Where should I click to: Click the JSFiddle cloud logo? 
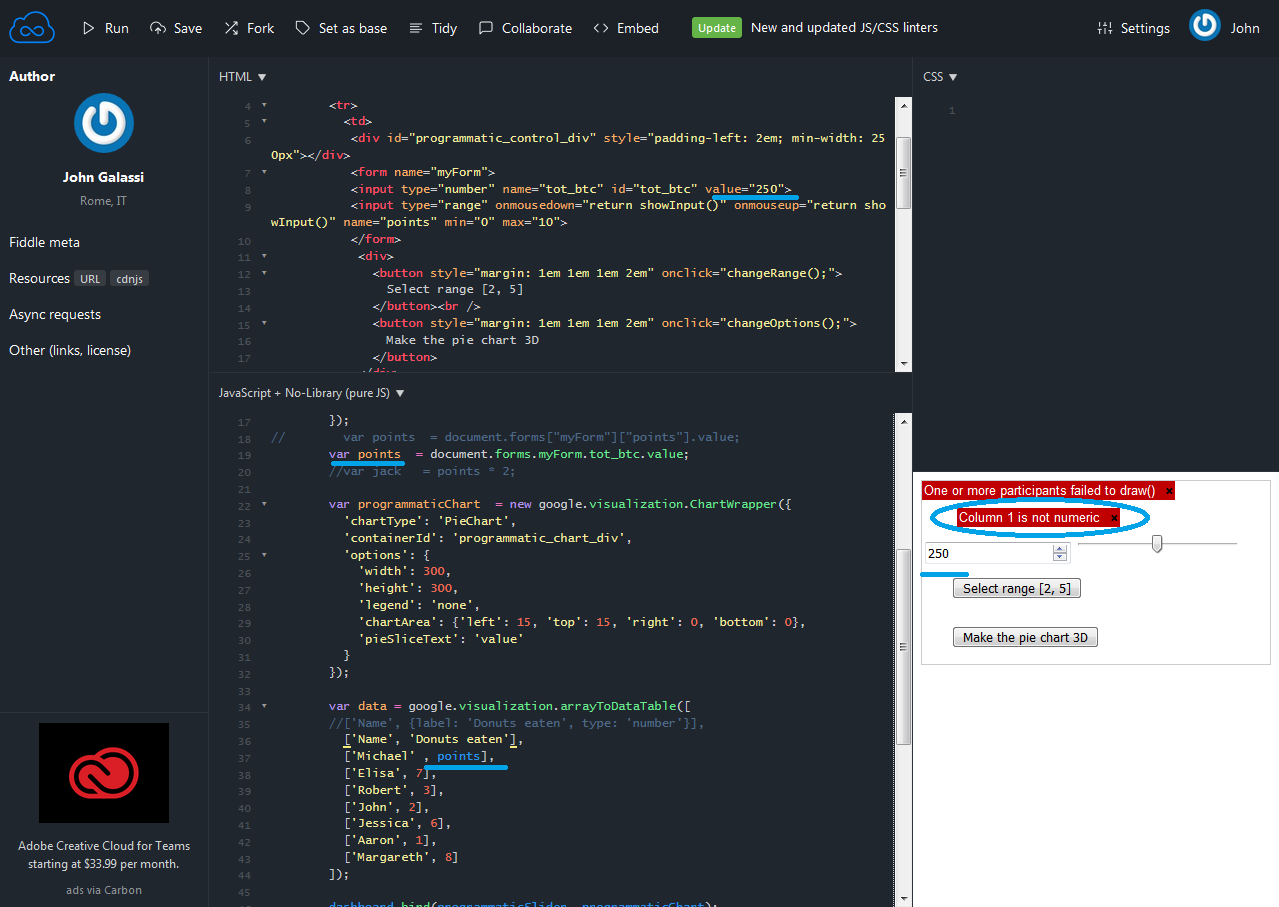(x=32, y=28)
